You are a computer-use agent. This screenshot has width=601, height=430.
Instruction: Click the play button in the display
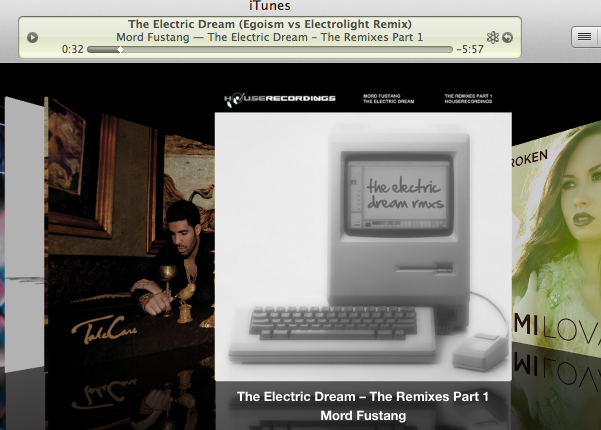tap(33, 38)
